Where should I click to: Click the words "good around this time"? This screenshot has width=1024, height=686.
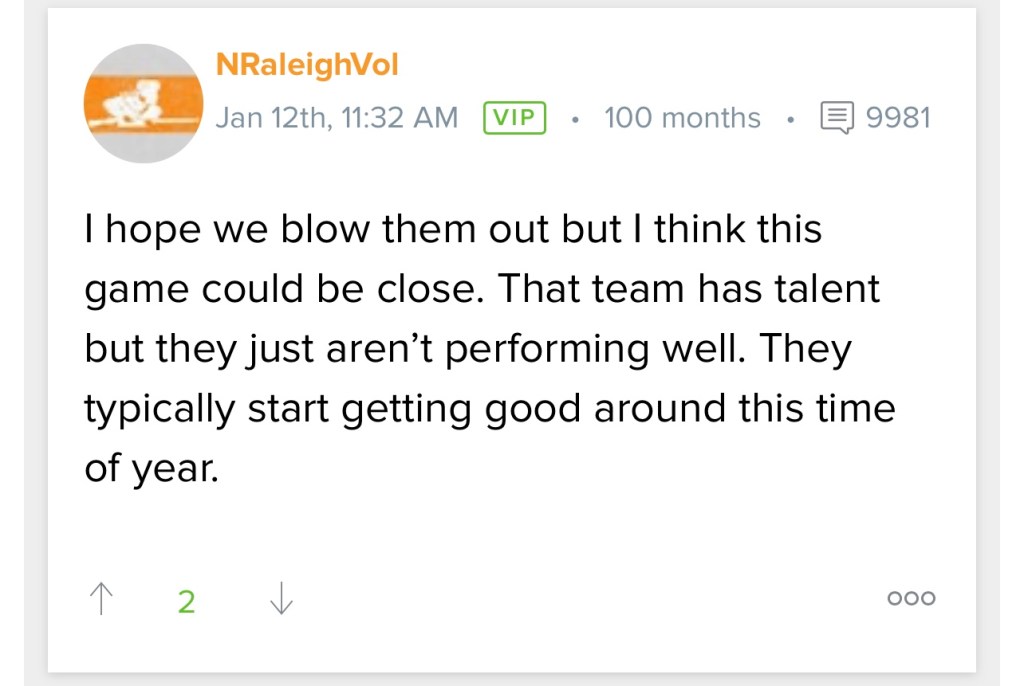pyautogui.click(x=690, y=409)
